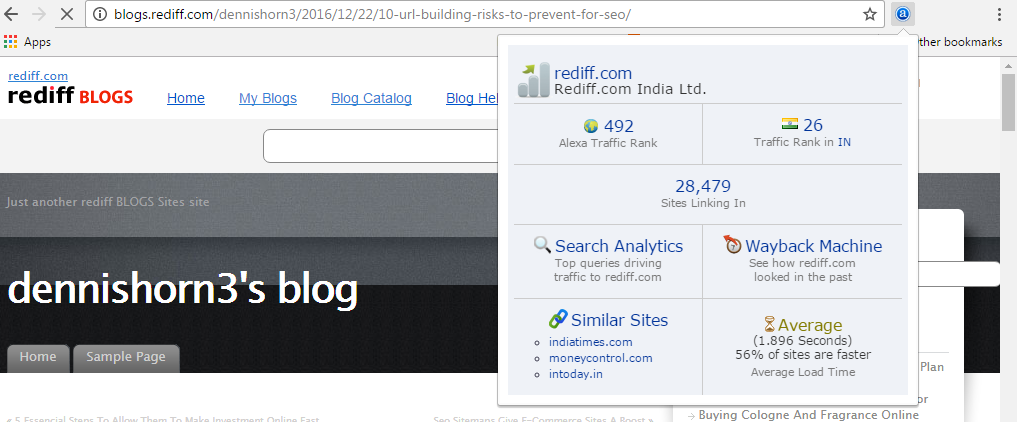The height and width of the screenshot is (422, 1024).
Task: Open indiatimes.com similar site link
Action: point(590,342)
